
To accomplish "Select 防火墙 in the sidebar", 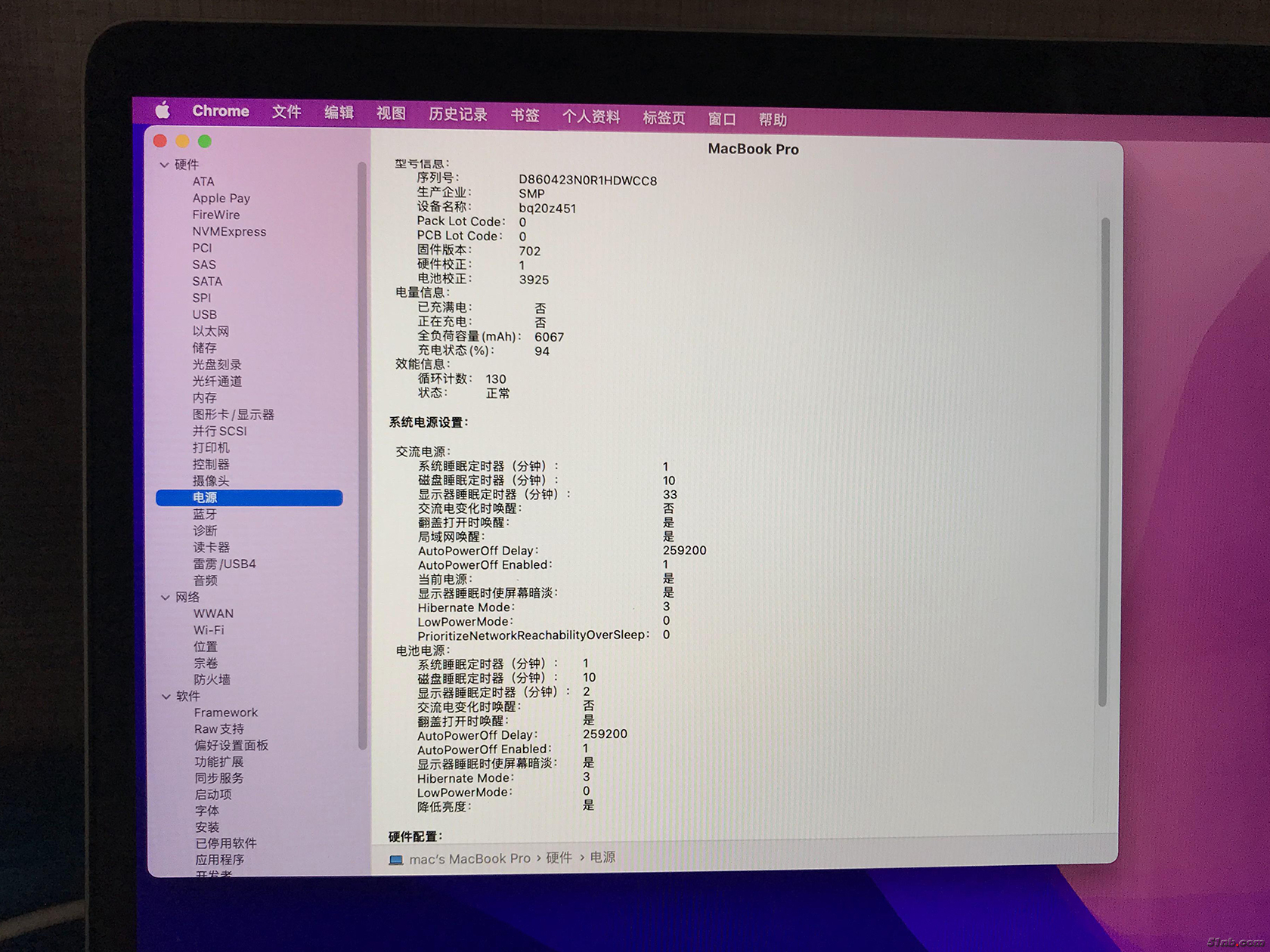I will coord(212,679).
